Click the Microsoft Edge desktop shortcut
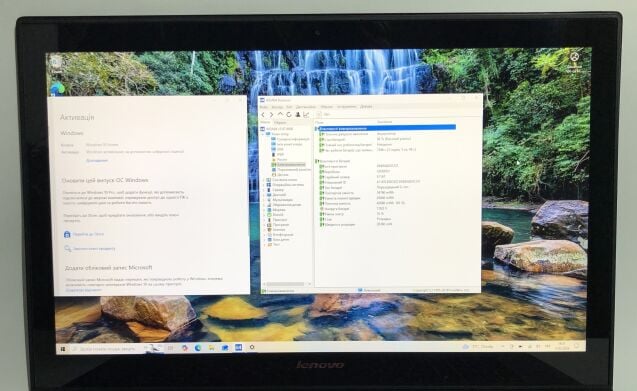The height and width of the screenshot is (391, 637). [x=57, y=89]
